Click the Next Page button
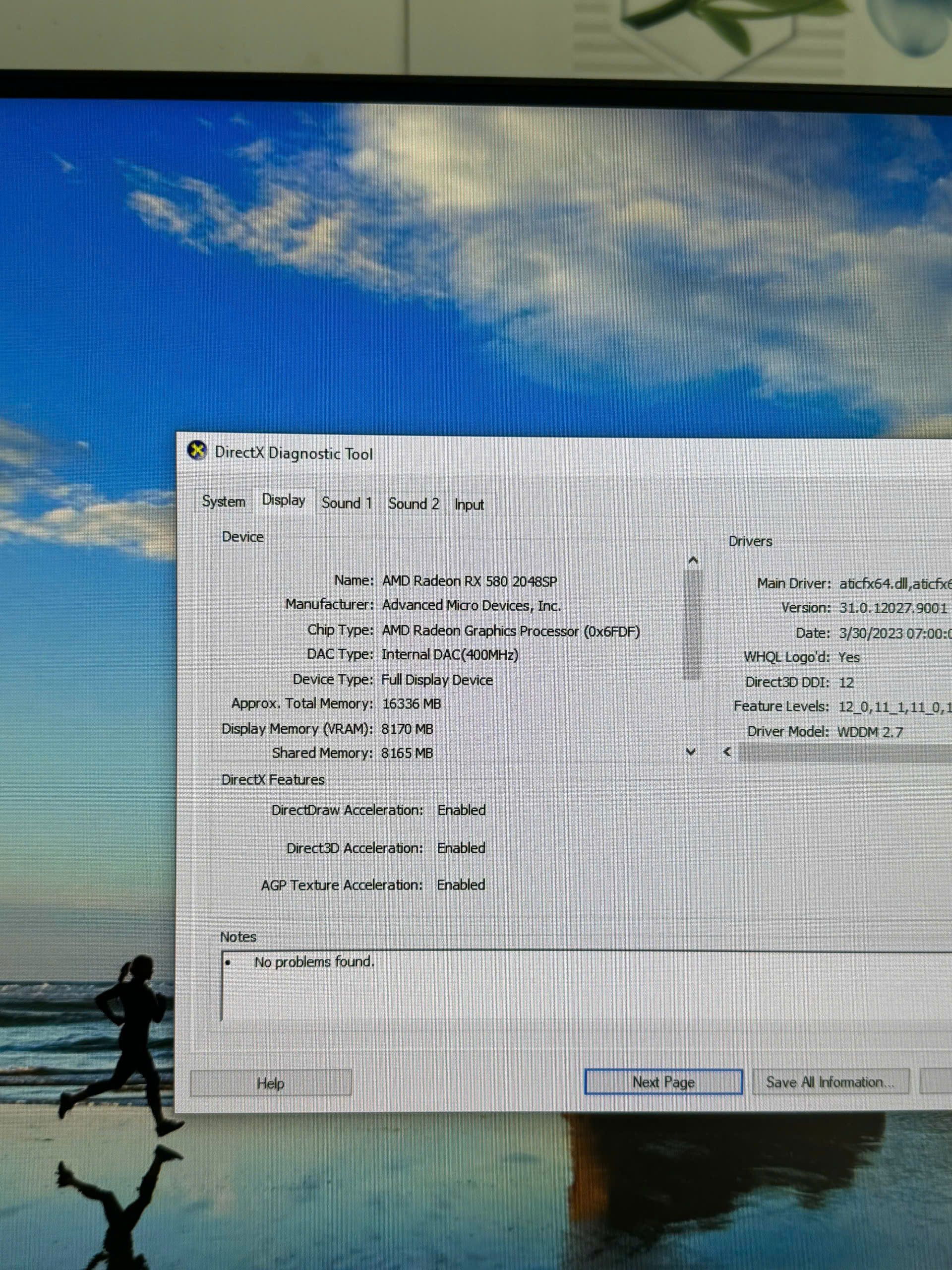Image resolution: width=952 pixels, height=1270 pixels. (x=663, y=1081)
